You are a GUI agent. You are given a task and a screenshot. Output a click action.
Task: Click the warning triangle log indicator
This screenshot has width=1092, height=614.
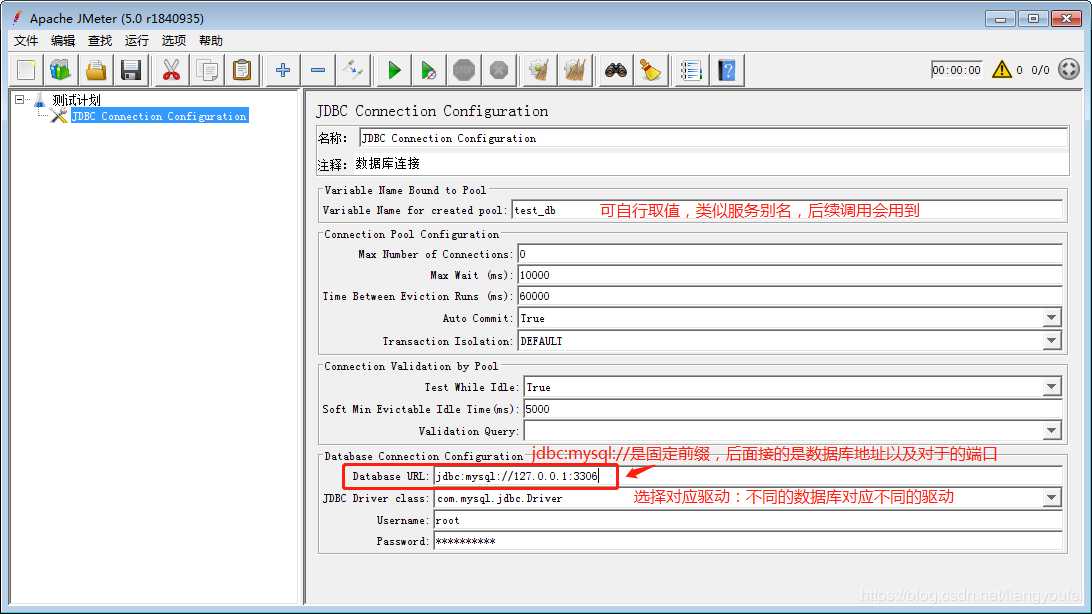point(1001,70)
